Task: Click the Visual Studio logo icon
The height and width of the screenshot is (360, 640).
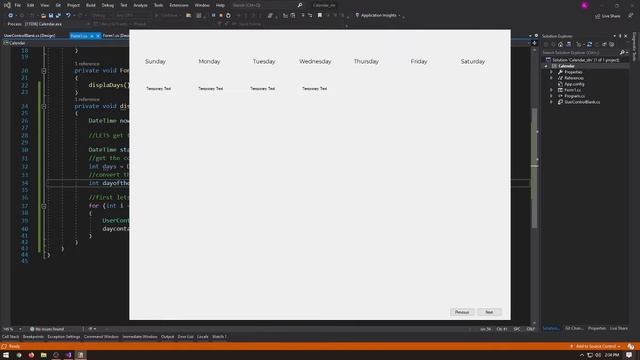Action: (7, 5)
